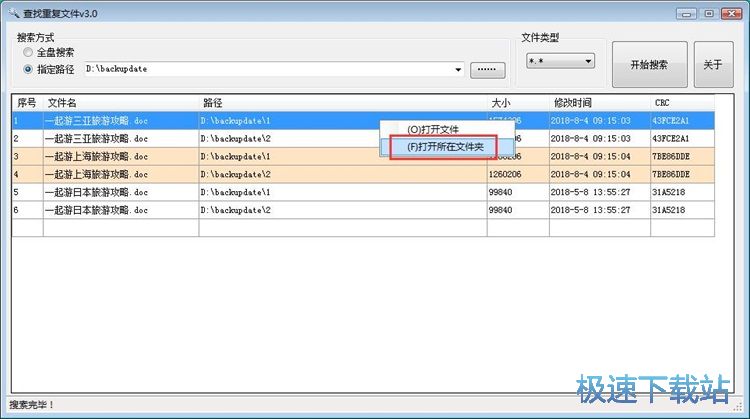Click the modified time in row 2

[590, 139]
